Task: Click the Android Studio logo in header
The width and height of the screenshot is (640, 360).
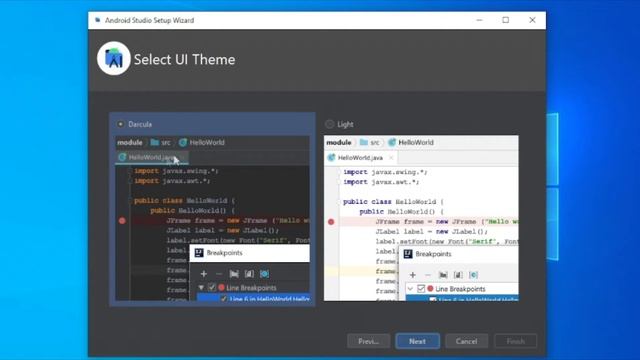Action: tap(114, 58)
